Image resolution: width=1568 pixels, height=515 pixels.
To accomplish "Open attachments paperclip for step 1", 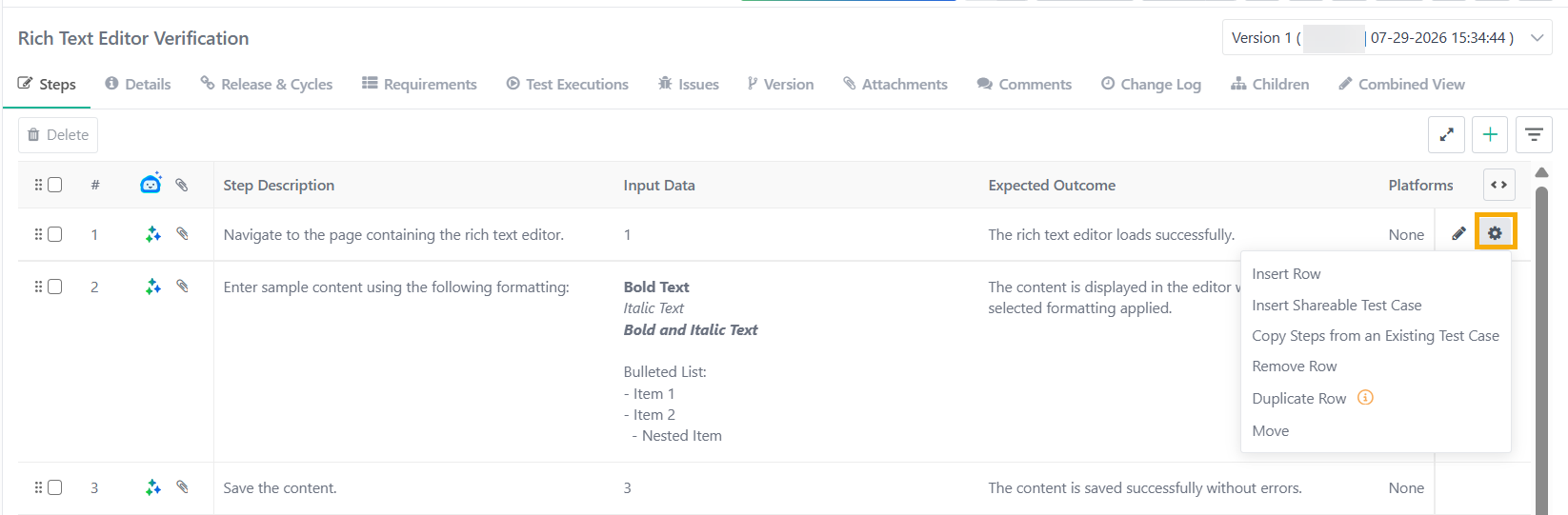I will point(182,233).
